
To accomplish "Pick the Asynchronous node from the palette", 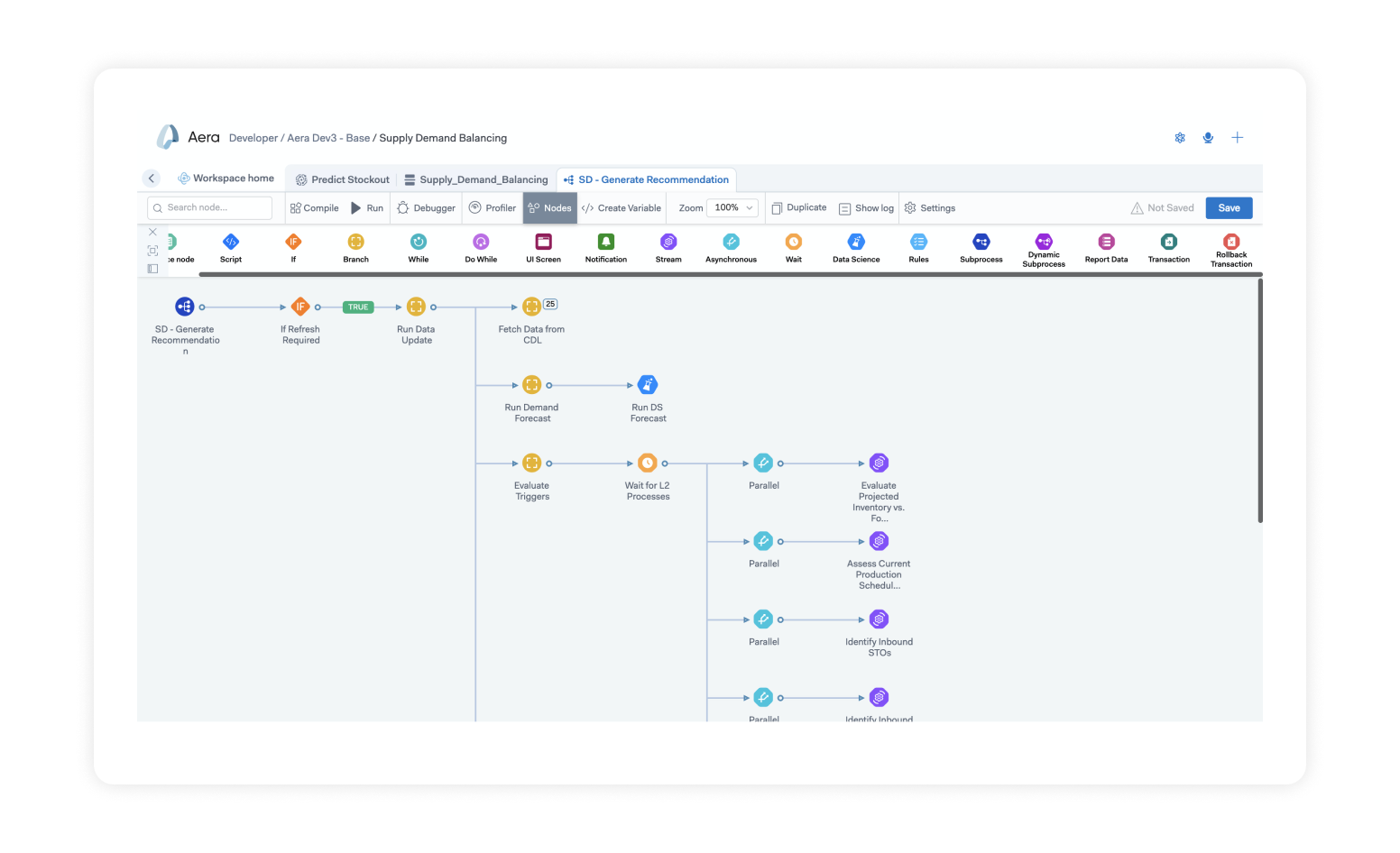I will (x=731, y=243).
